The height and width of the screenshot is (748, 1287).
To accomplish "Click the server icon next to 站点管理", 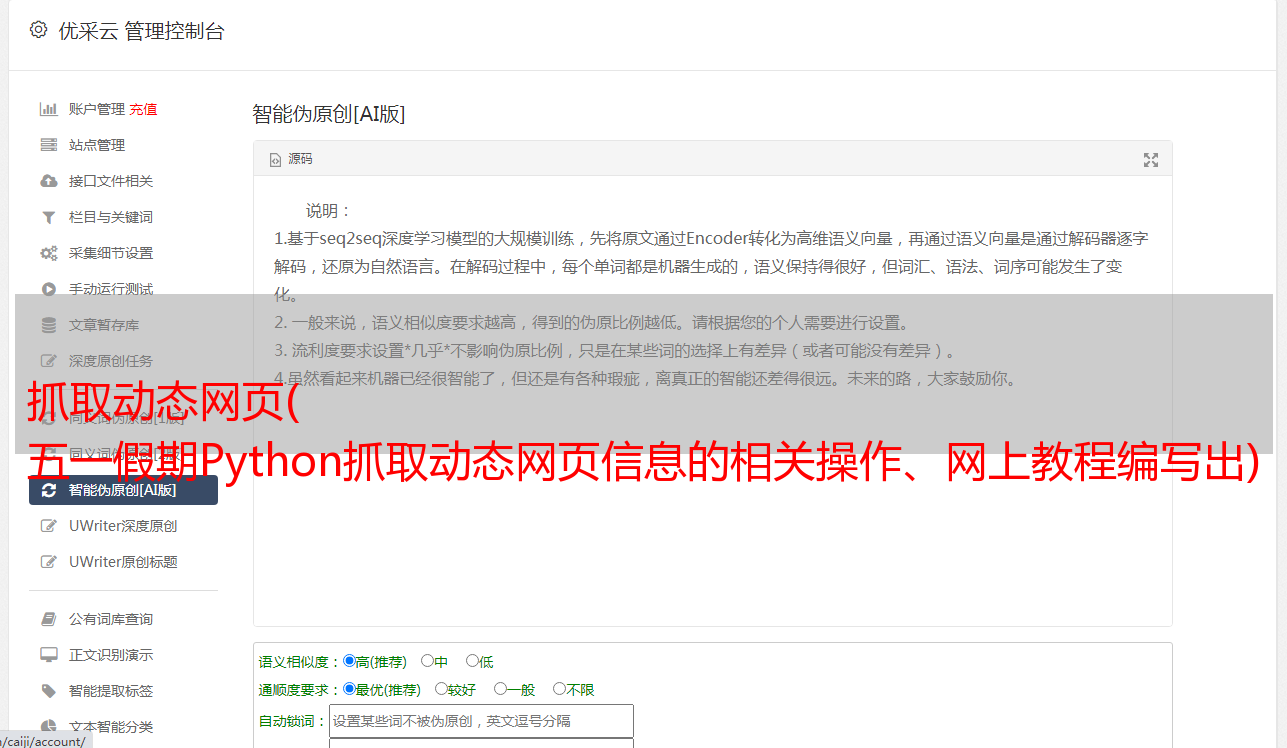I will point(48,145).
